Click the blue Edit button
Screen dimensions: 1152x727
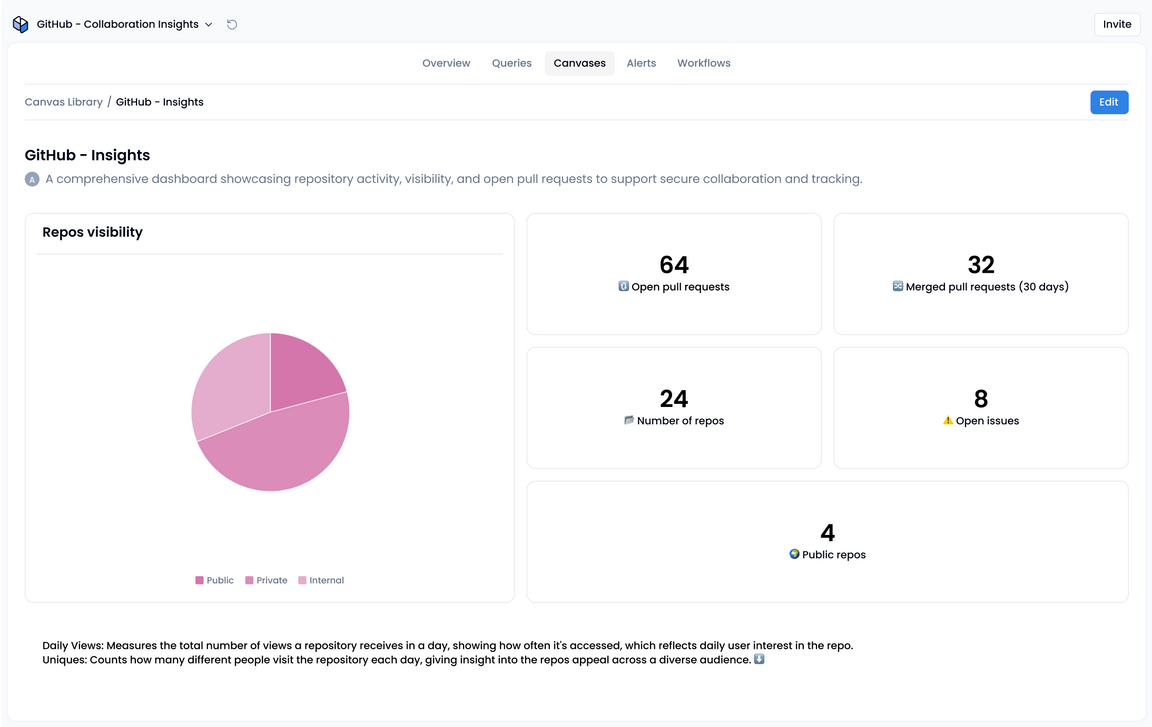tap(1109, 102)
